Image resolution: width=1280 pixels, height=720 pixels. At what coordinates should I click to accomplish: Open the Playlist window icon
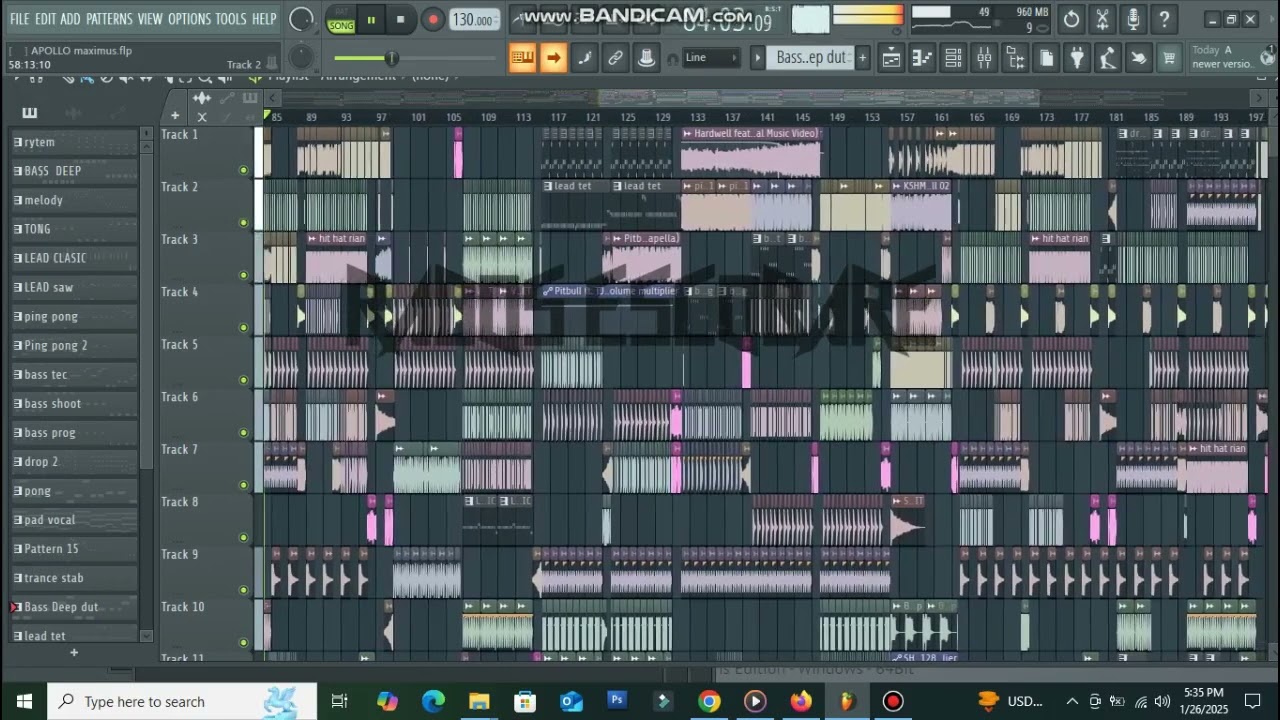[x=891, y=58]
